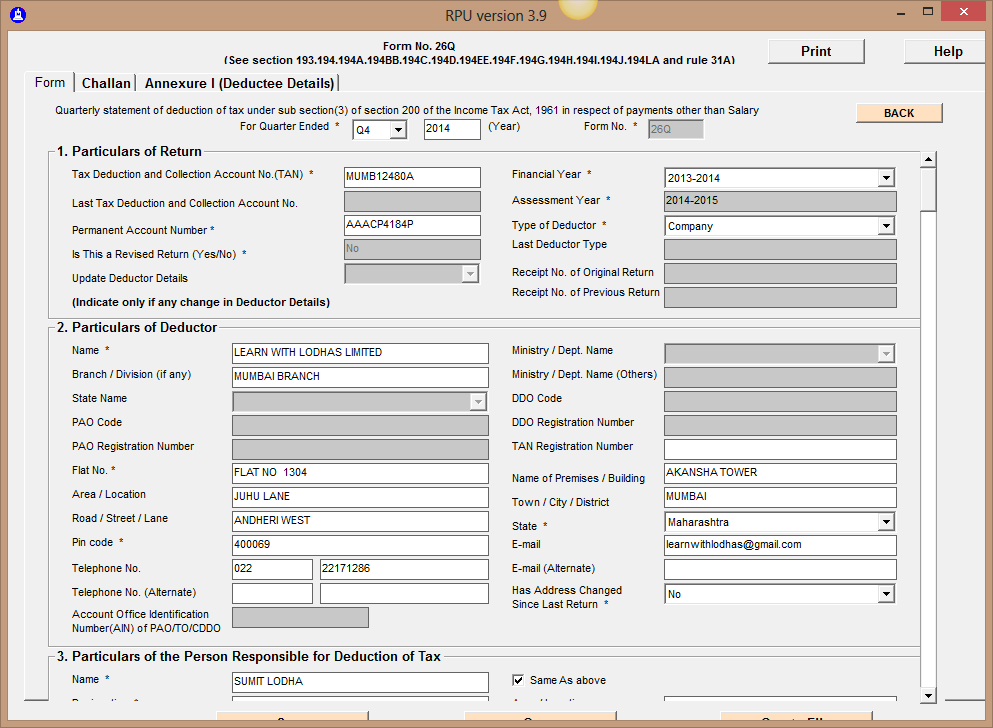993x728 pixels.
Task: Close the RPU version 3.9 window
Action: (963, 12)
